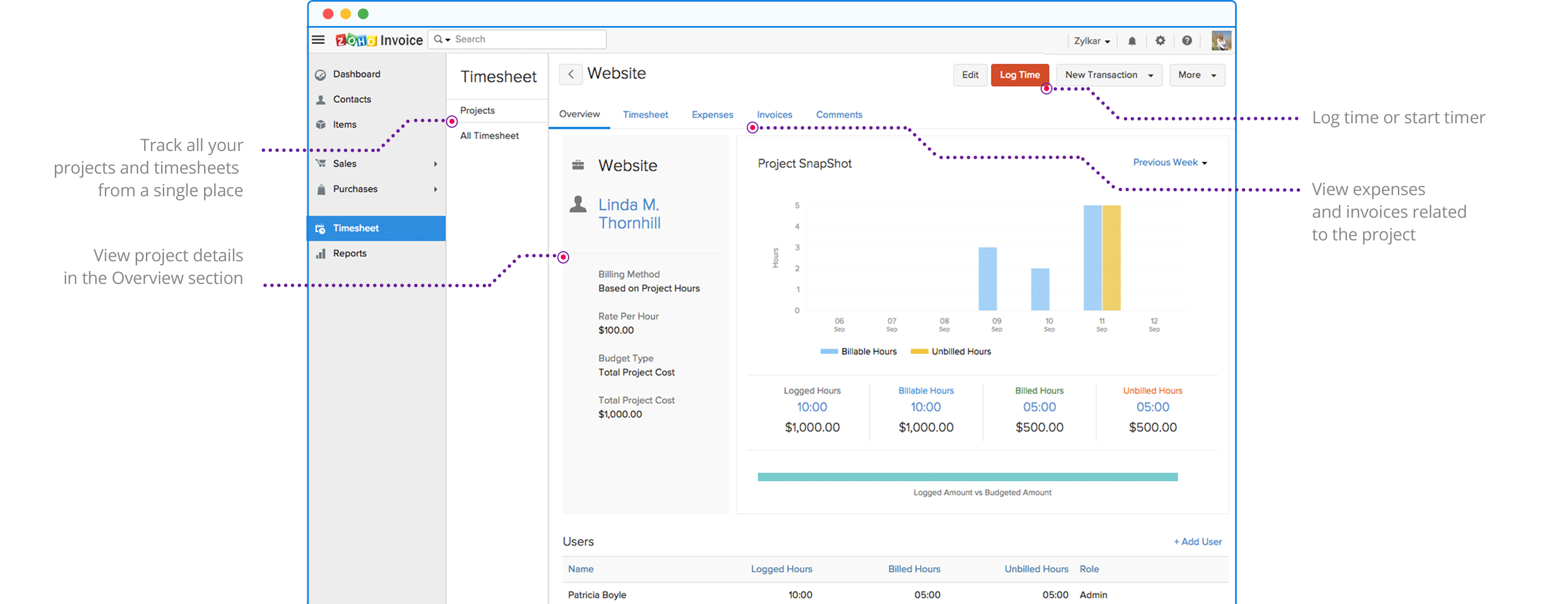This screenshot has height=604, width=1568.
Task: Switch to the Expenses tab
Action: point(712,114)
